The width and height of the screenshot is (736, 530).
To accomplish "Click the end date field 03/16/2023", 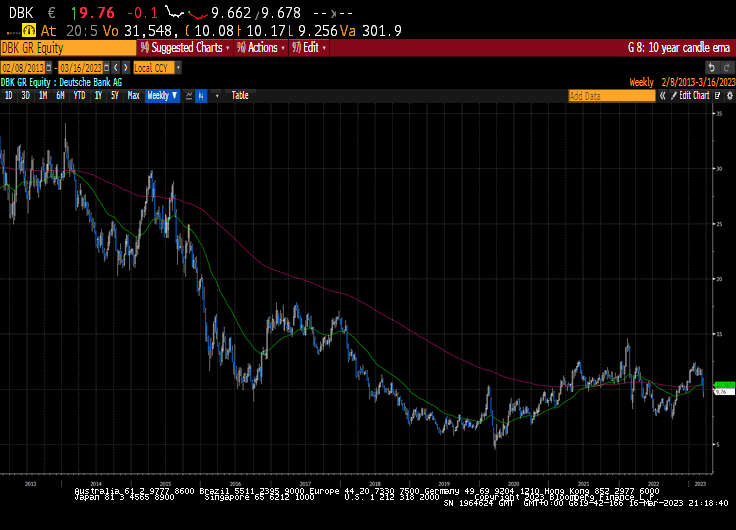I will pyautogui.click(x=80, y=68).
